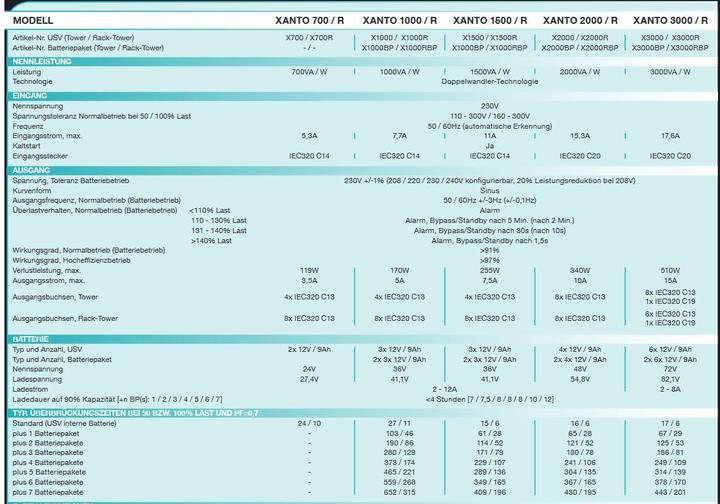Select the "XANTO 1000 / R" column header
Image resolution: width=720 pixels, height=504 pixels.
[399, 20]
